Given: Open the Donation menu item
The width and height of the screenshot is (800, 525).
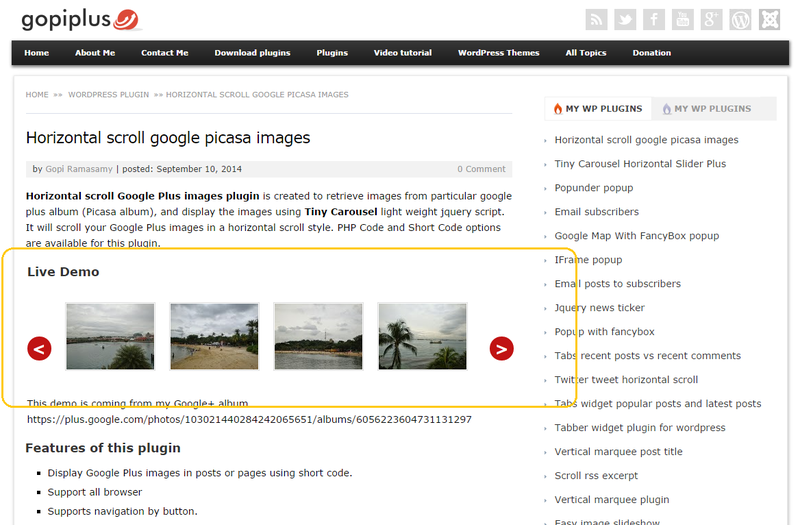Looking at the screenshot, I should pos(652,53).
